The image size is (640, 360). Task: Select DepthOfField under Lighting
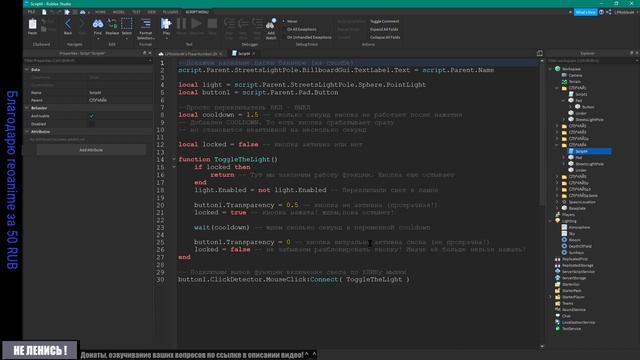coord(580,246)
